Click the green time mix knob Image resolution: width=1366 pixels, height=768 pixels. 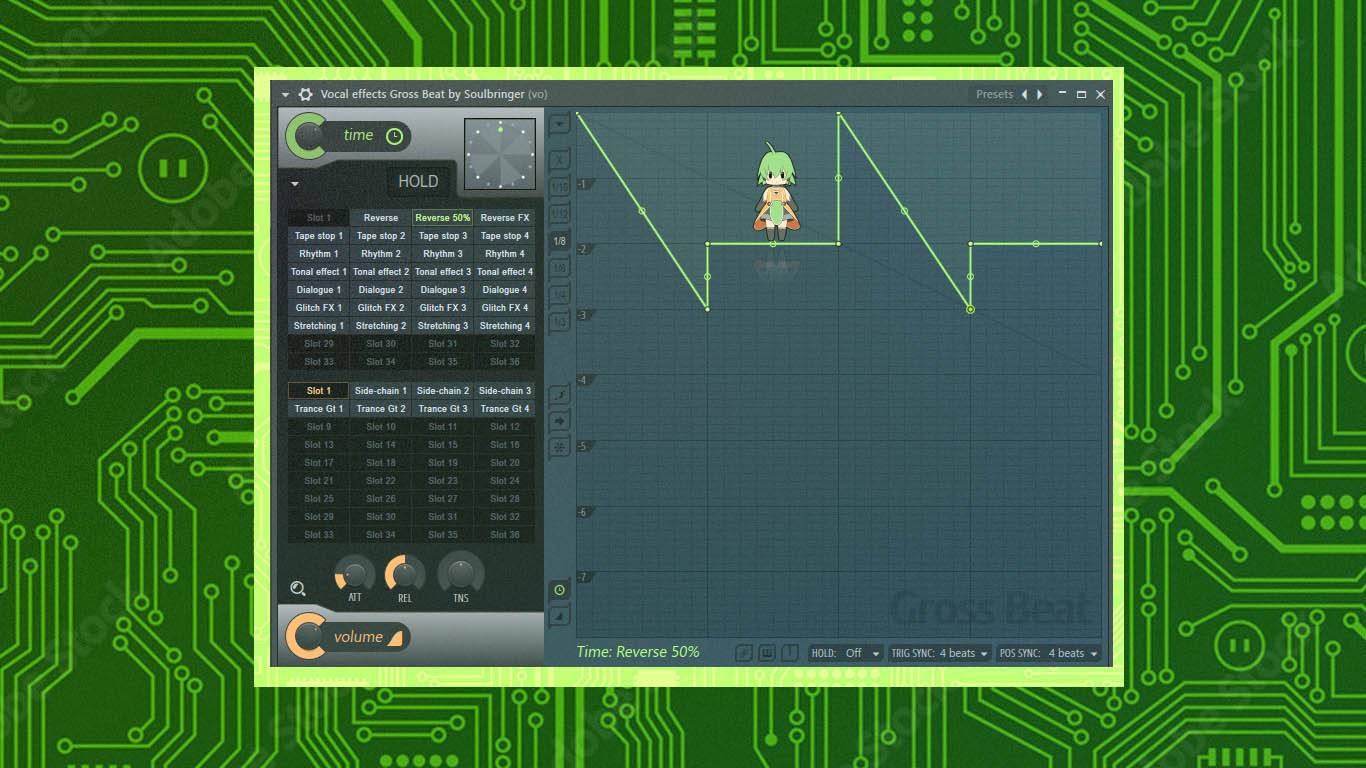click(308, 136)
